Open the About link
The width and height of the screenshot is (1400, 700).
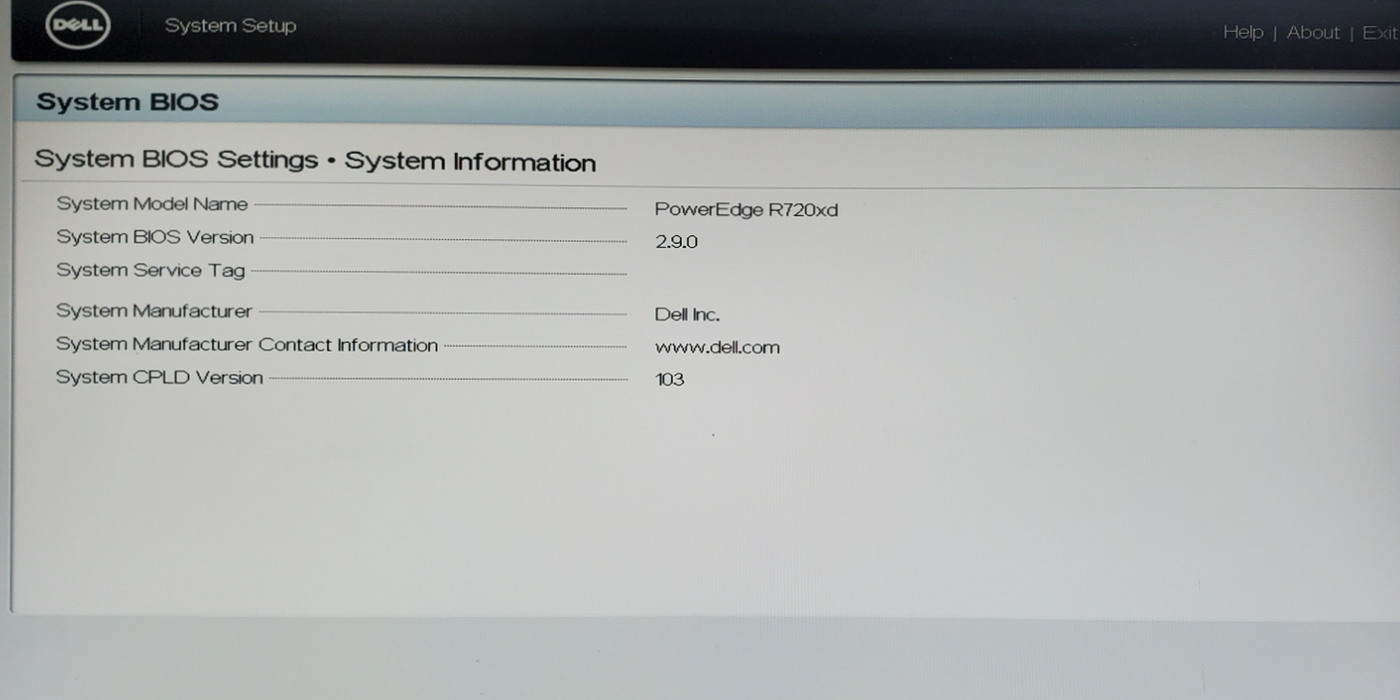point(1313,32)
